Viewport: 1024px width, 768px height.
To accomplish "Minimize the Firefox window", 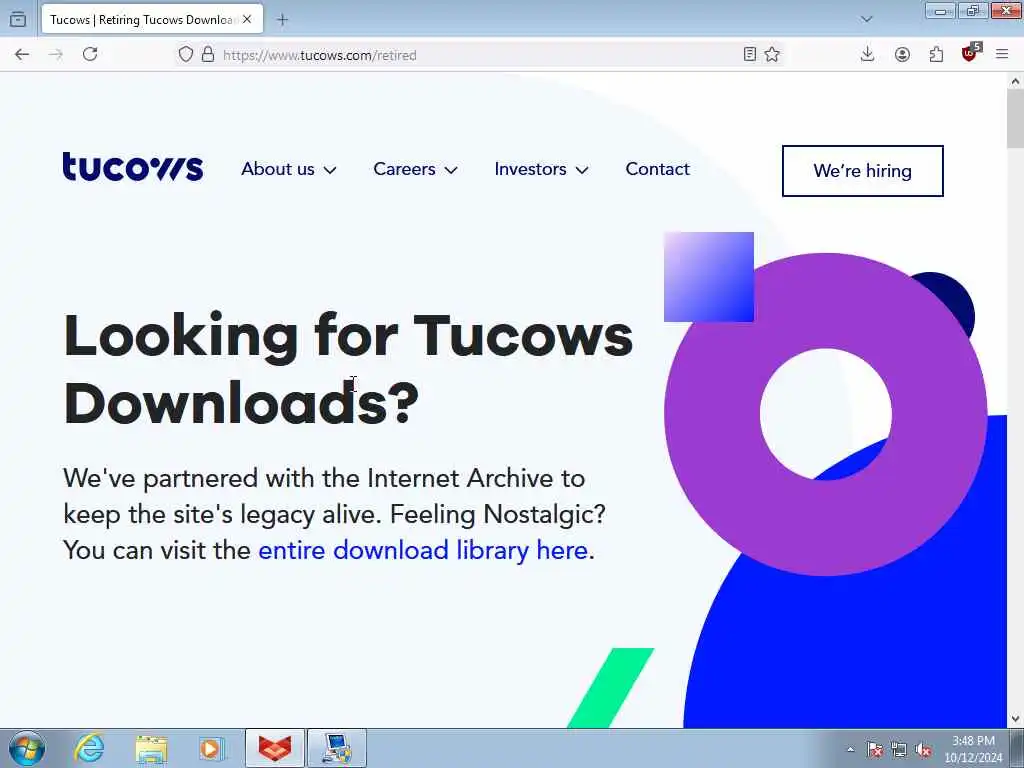I will point(941,11).
